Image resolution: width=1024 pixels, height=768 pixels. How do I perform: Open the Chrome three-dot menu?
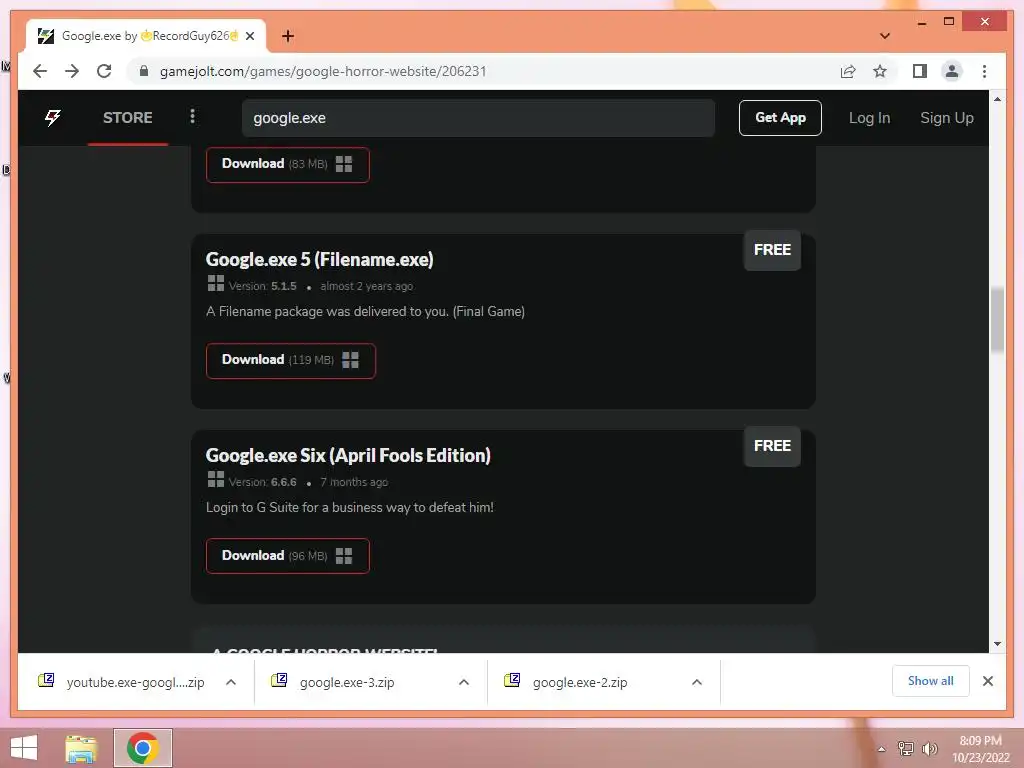point(984,71)
